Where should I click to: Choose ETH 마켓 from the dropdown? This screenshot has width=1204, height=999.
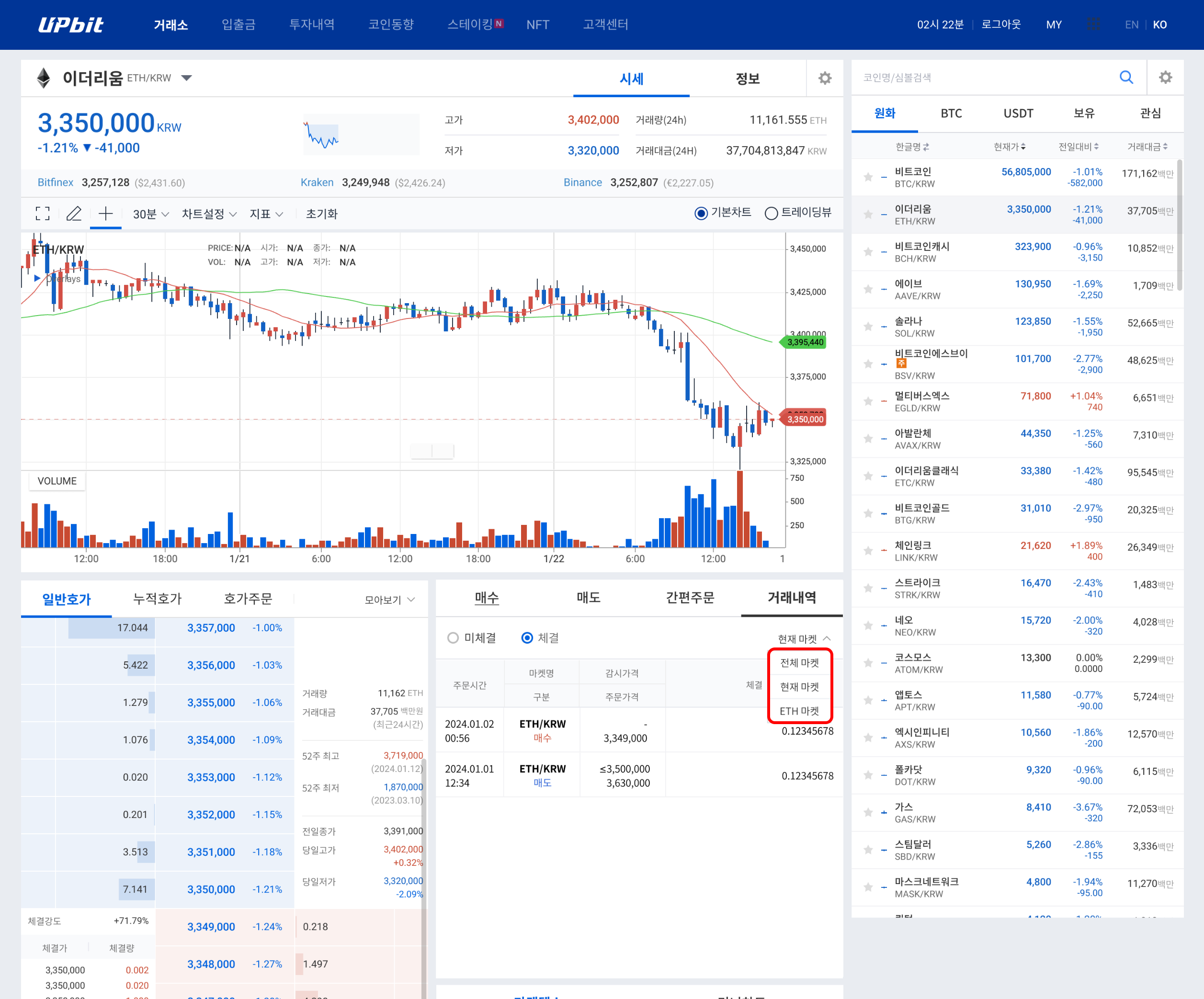[x=799, y=711]
